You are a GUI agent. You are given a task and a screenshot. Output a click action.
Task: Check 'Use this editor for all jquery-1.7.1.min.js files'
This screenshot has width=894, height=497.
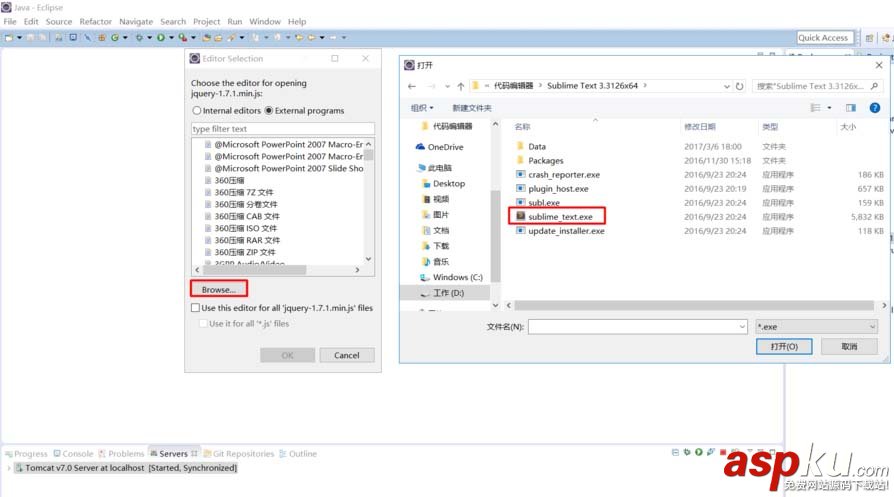[196, 308]
